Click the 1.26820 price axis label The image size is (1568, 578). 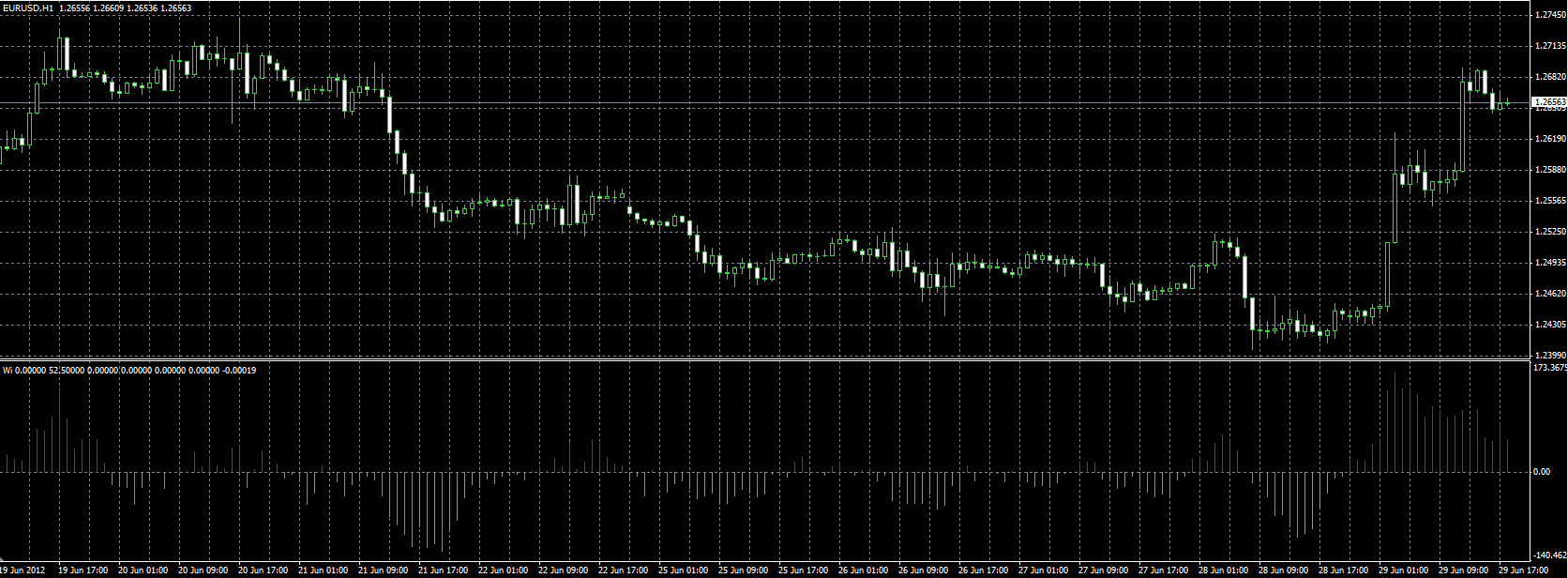tap(1548, 77)
